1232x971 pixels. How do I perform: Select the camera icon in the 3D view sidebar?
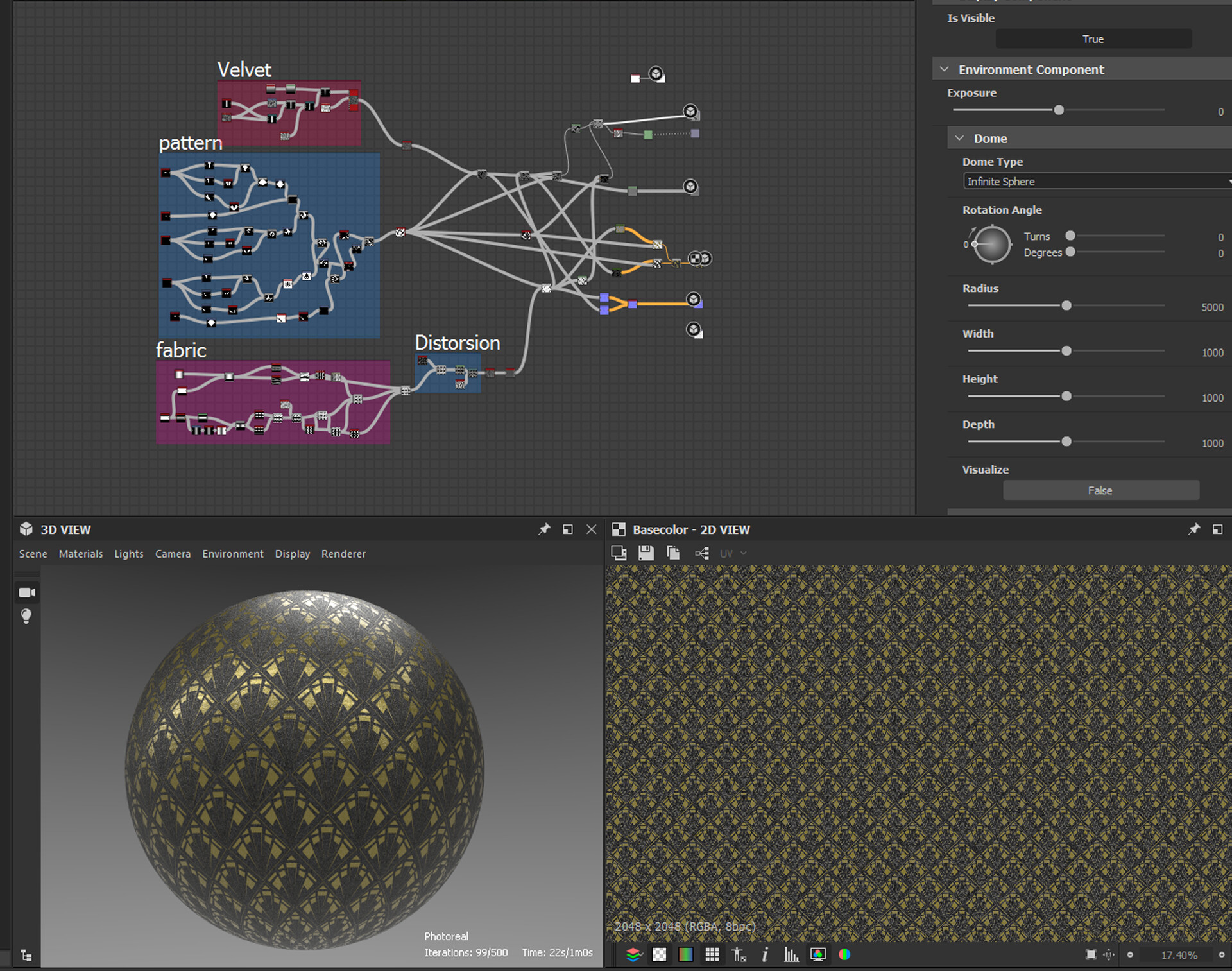[27, 592]
